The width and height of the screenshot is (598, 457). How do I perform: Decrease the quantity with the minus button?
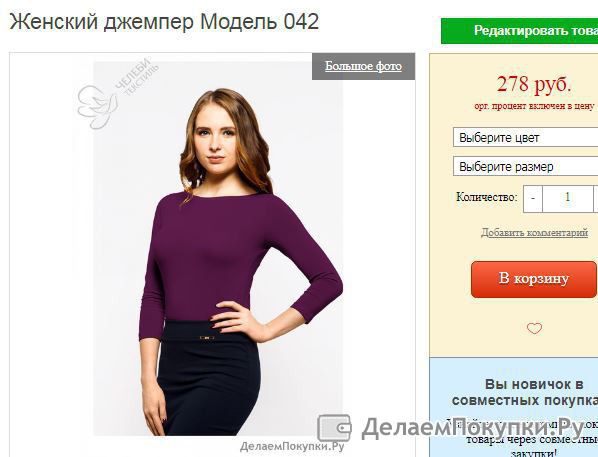coord(533,198)
